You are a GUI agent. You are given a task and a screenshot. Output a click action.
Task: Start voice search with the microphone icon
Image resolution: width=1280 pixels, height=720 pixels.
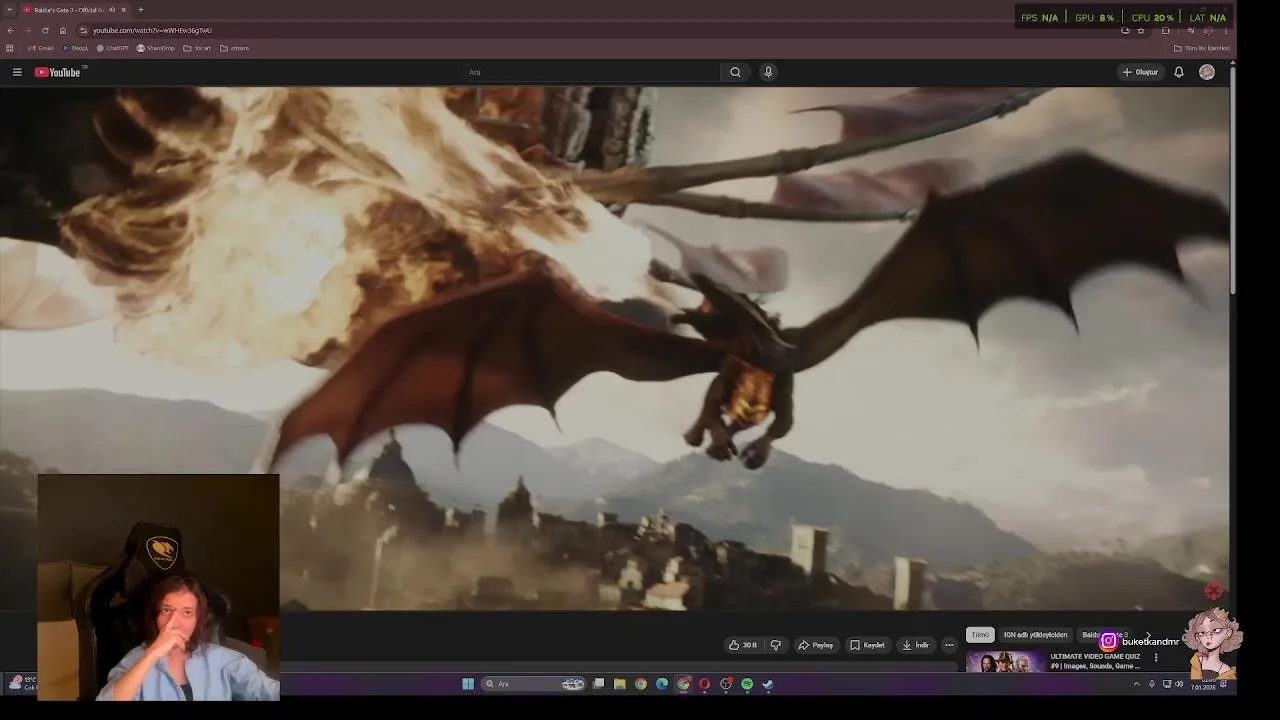(768, 72)
